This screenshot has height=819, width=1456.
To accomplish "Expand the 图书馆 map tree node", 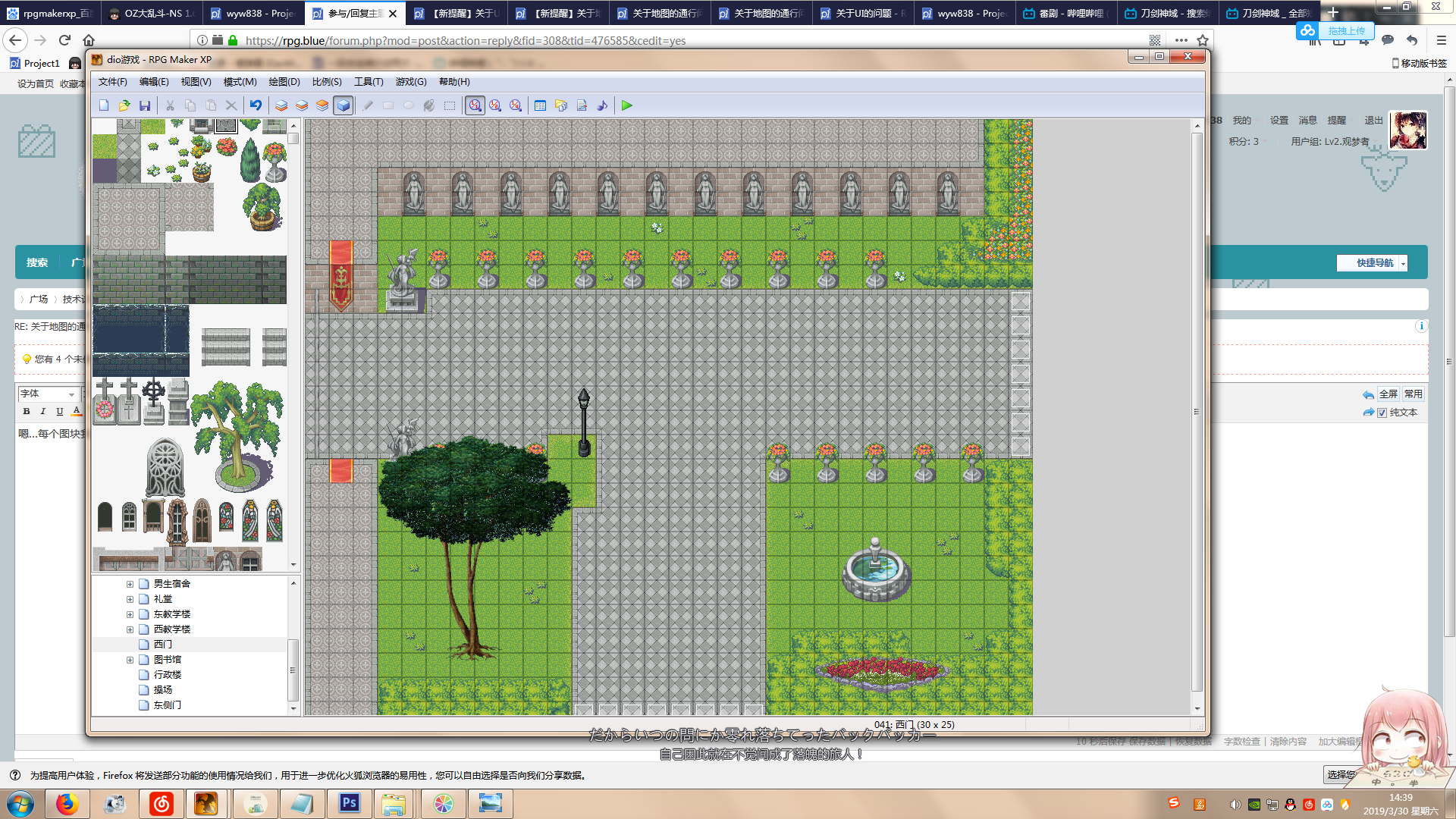I will pyautogui.click(x=130, y=660).
